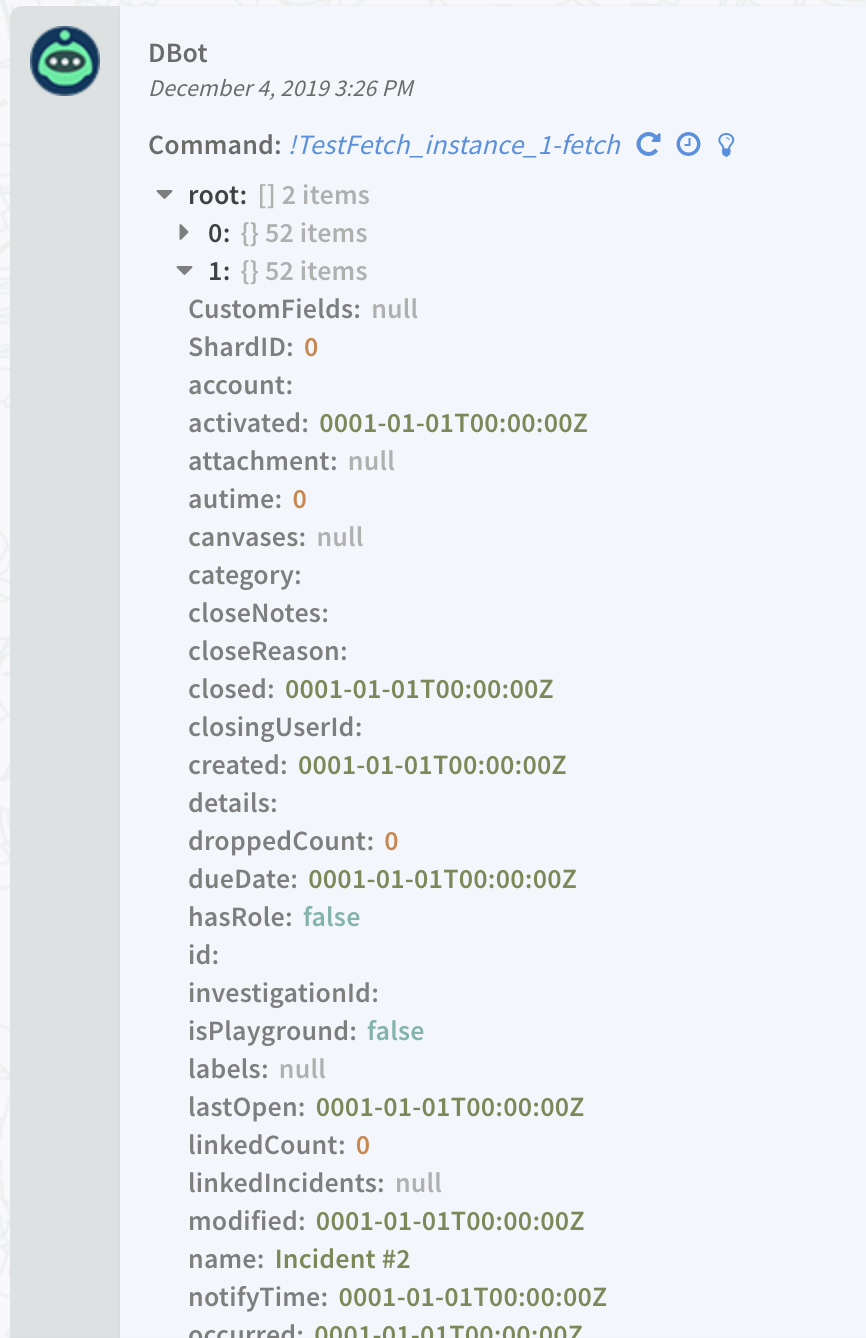Select the ShardID value 0
The height and width of the screenshot is (1338, 866).
point(311,347)
